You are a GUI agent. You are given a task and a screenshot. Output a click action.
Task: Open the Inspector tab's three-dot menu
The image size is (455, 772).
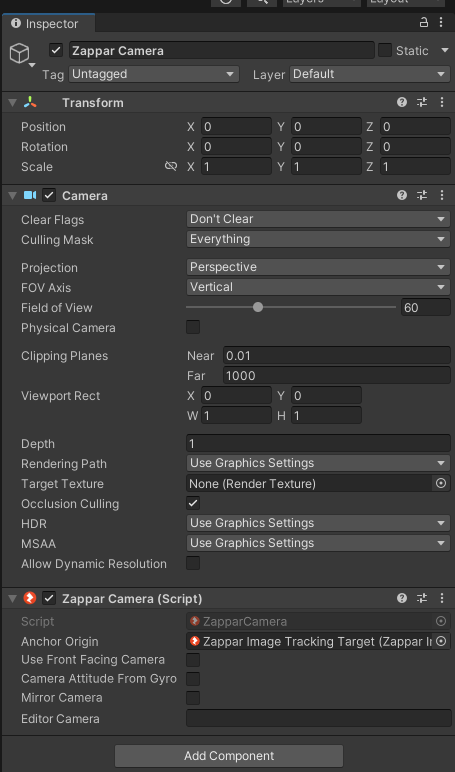pos(441,23)
